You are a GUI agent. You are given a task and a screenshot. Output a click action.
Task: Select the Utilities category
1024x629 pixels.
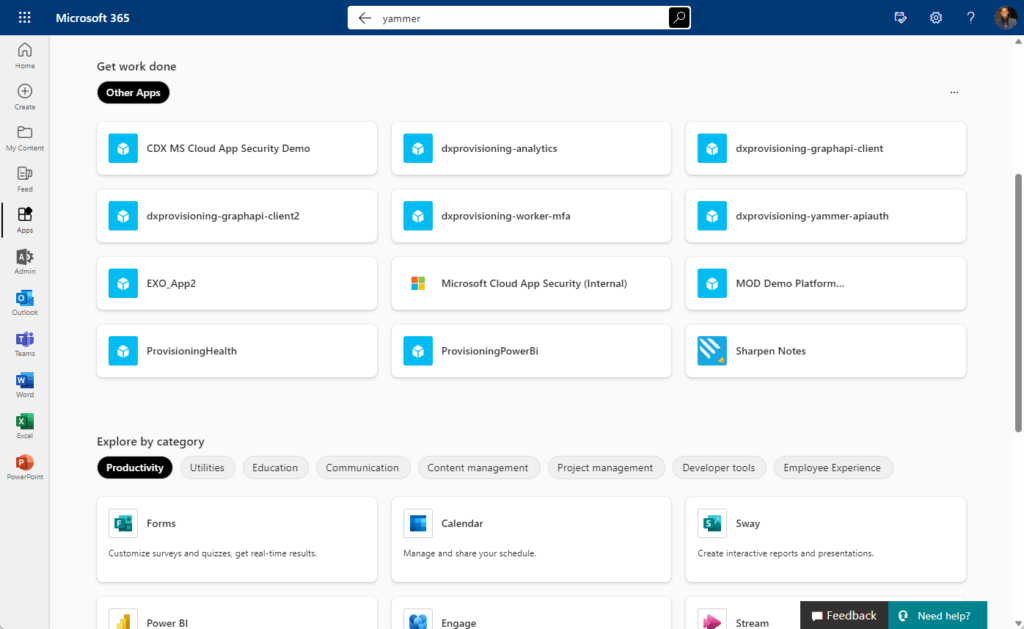[x=207, y=468]
